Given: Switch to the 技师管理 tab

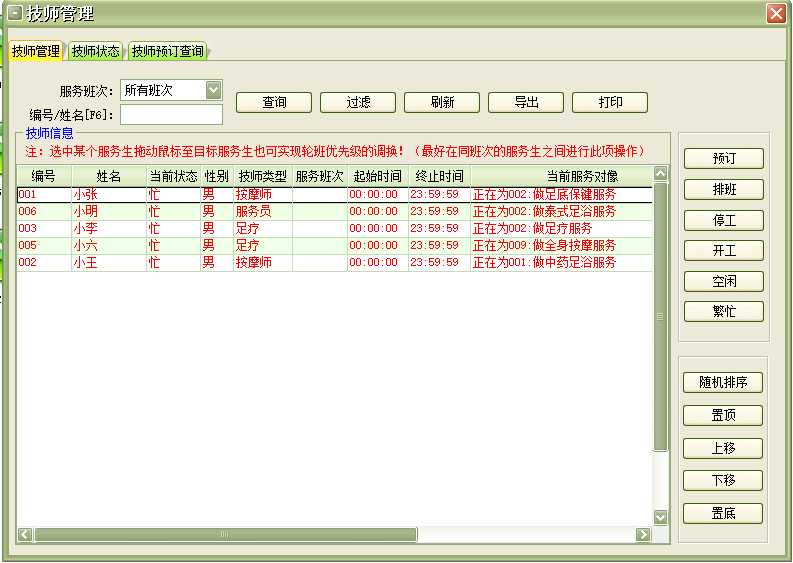Looking at the screenshot, I should click(x=35, y=51).
